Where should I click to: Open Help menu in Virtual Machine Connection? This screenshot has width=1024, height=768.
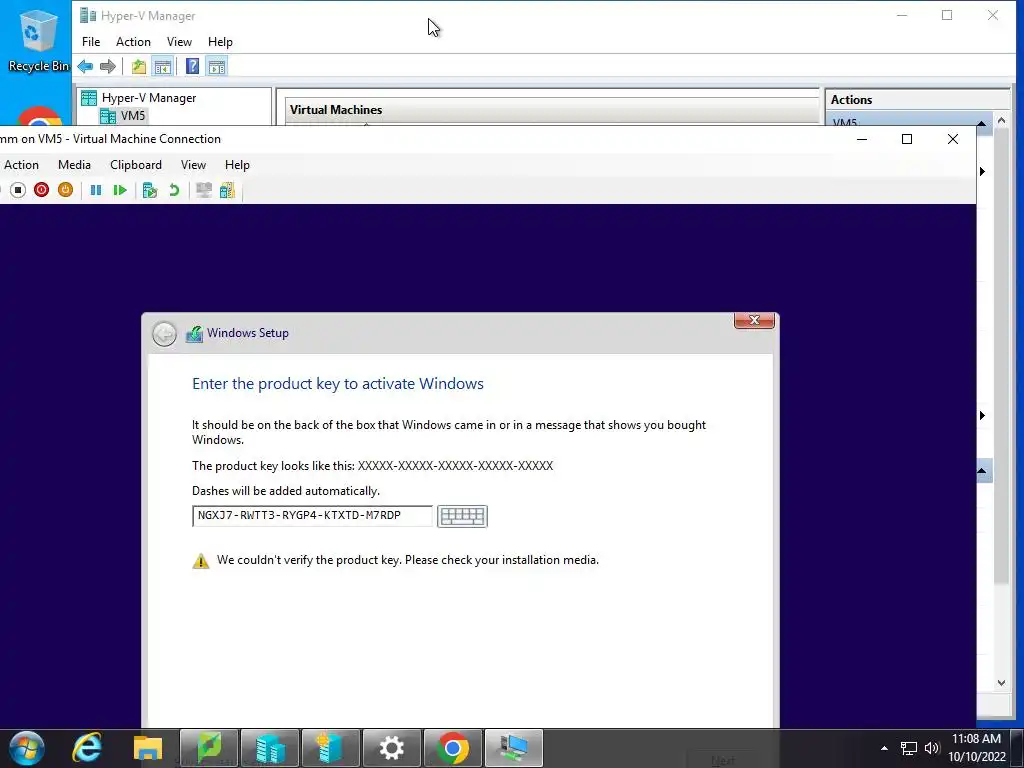[237, 165]
